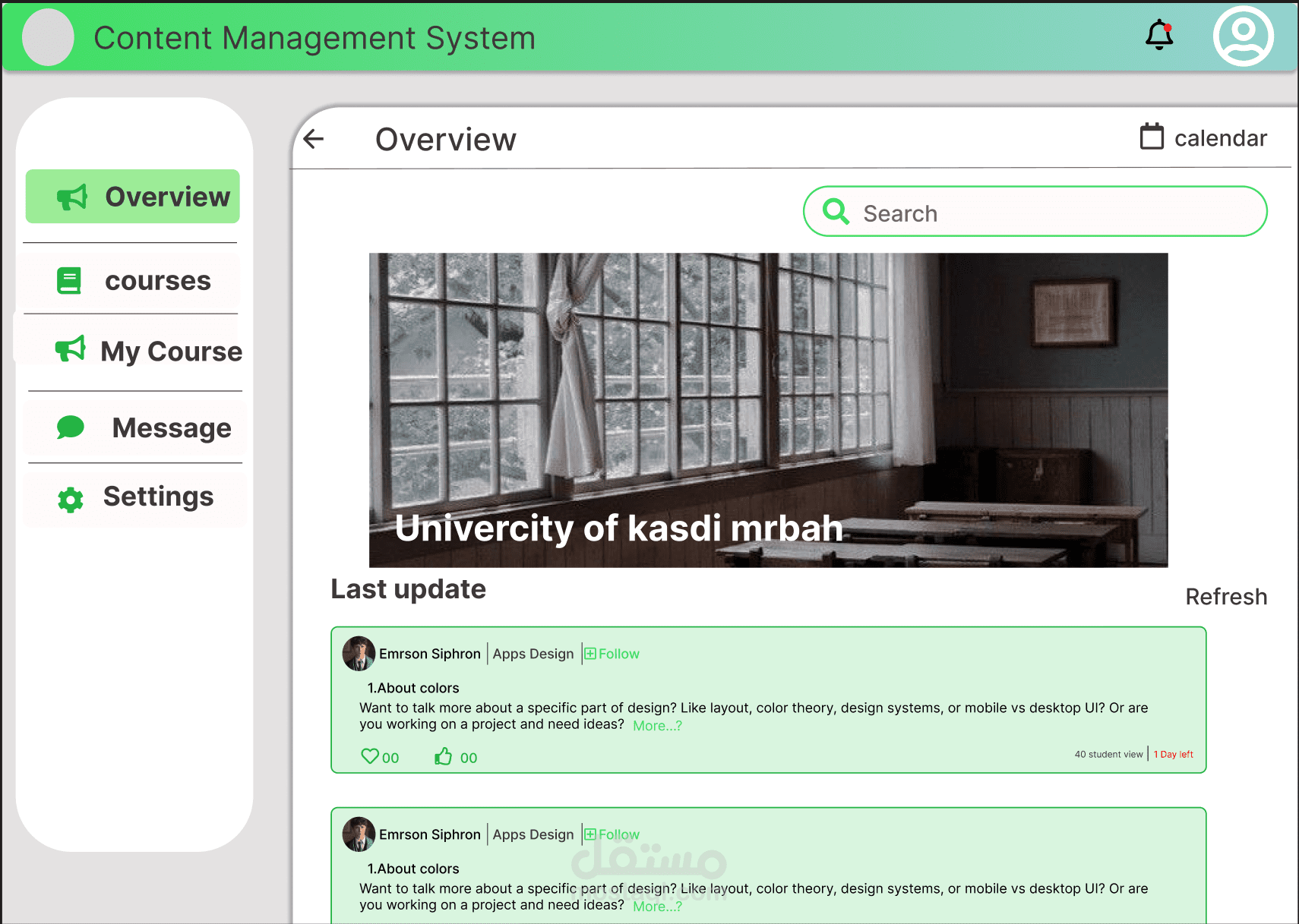Go back with the left arrow

point(314,139)
